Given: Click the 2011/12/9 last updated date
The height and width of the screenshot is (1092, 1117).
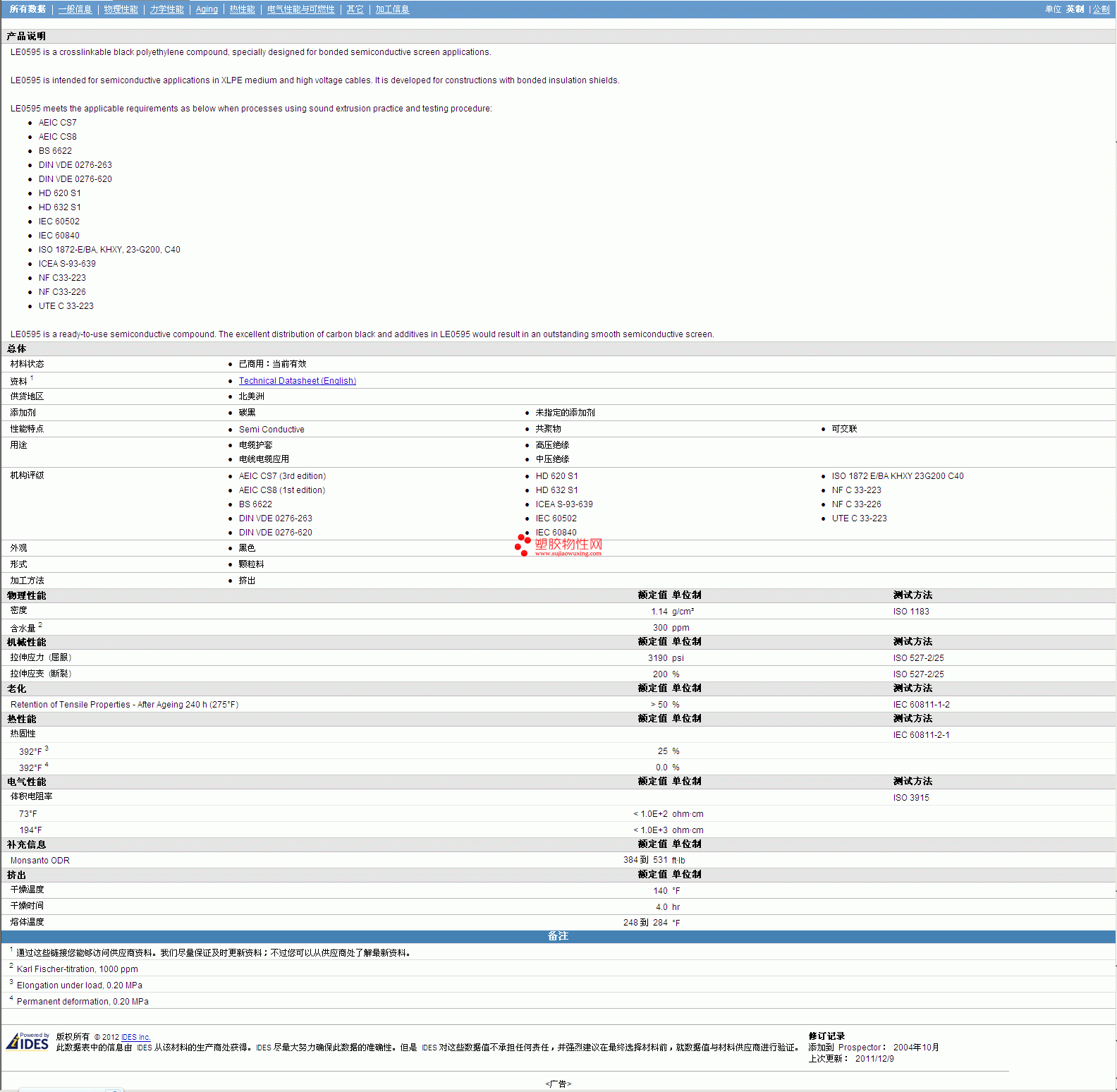Looking at the screenshot, I should (874, 1059).
